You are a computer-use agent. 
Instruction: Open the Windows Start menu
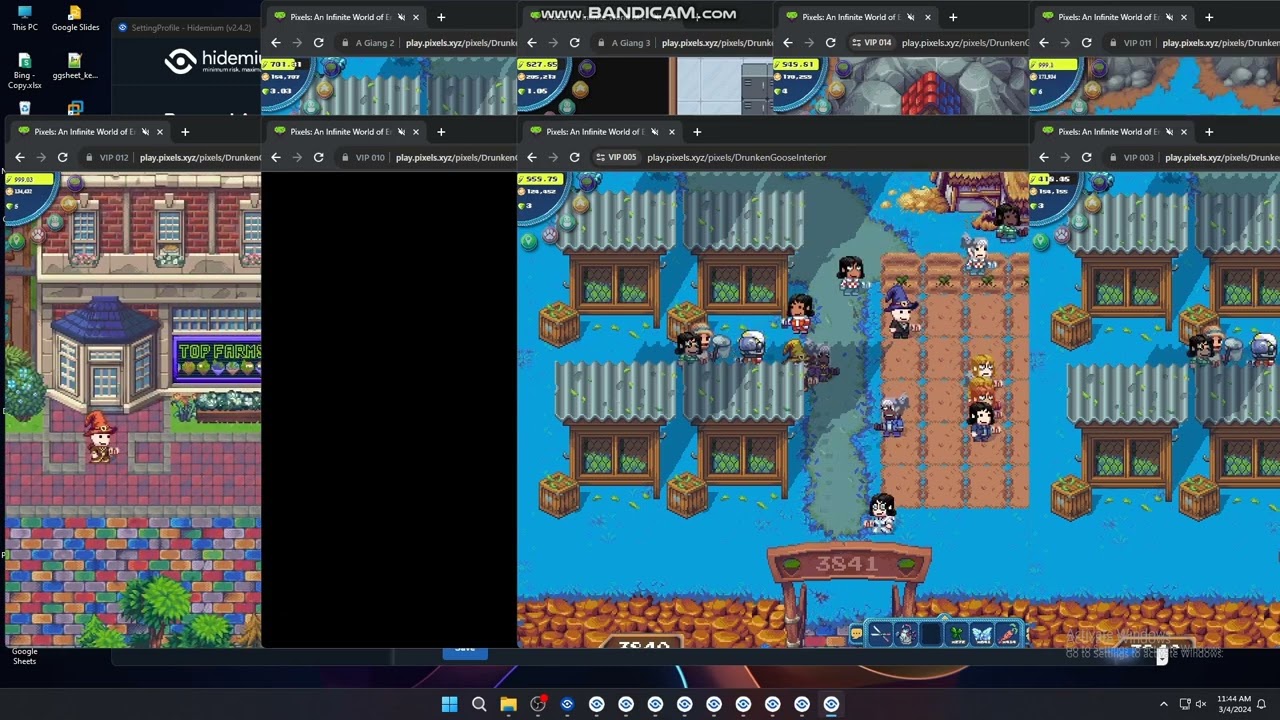pyautogui.click(x=450, y=704)
